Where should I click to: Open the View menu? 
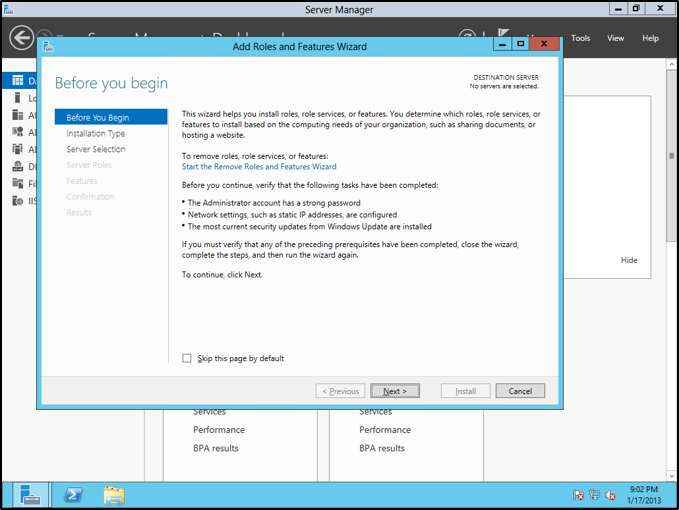[615, 38]
